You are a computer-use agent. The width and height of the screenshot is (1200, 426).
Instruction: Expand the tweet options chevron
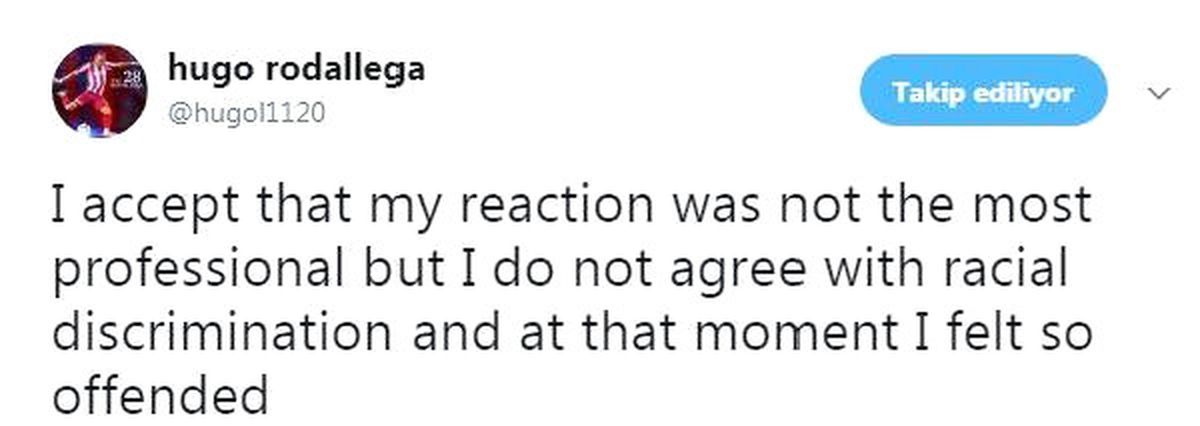[1160, 93]
